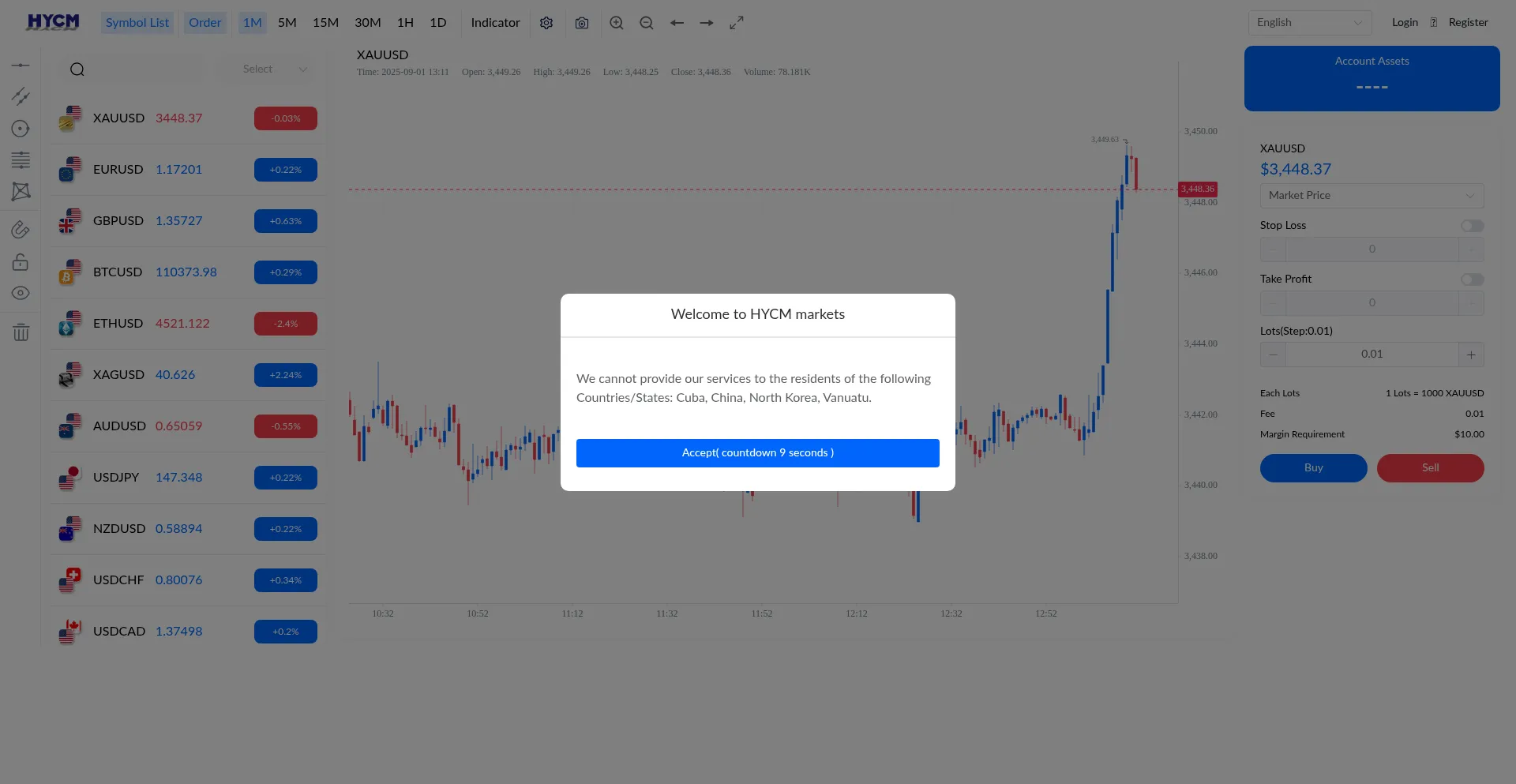
Task: Click the BTCUSD bitcoin icon
Action: [x=70, y=272]
